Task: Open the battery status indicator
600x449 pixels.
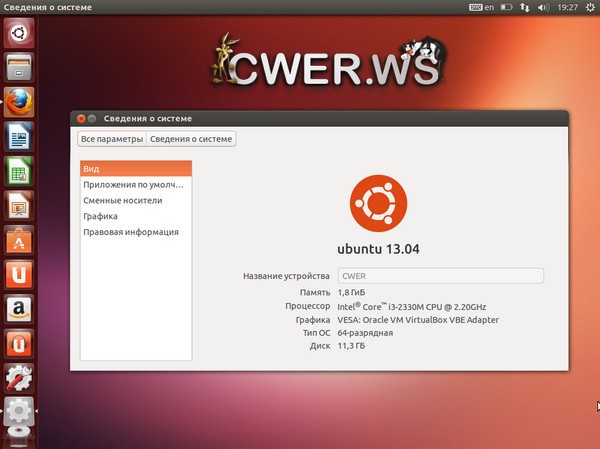Action: [507, 8]
